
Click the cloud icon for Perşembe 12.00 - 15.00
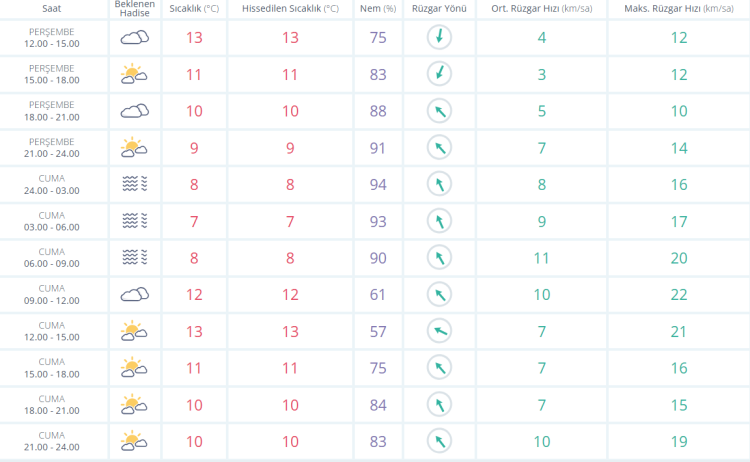click(134, 38)
